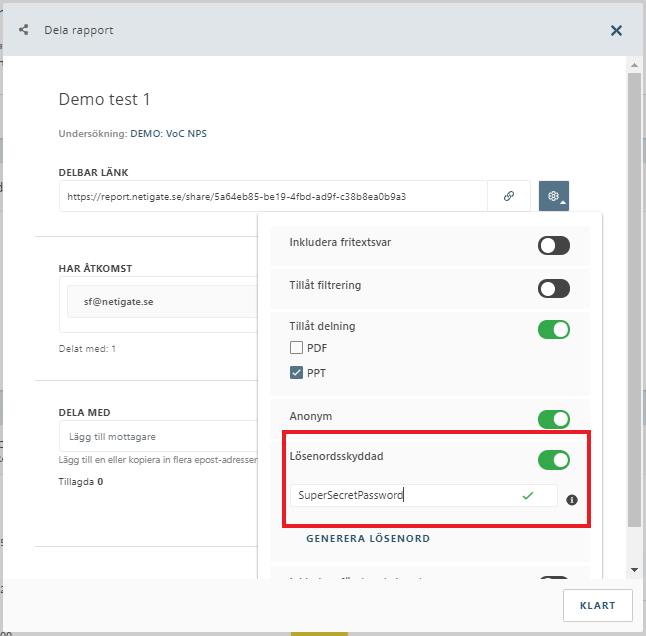Turn off Lösenordsskyddad switch
The height and width of the screenshot is (636, 646).
(x=553, y=460)
